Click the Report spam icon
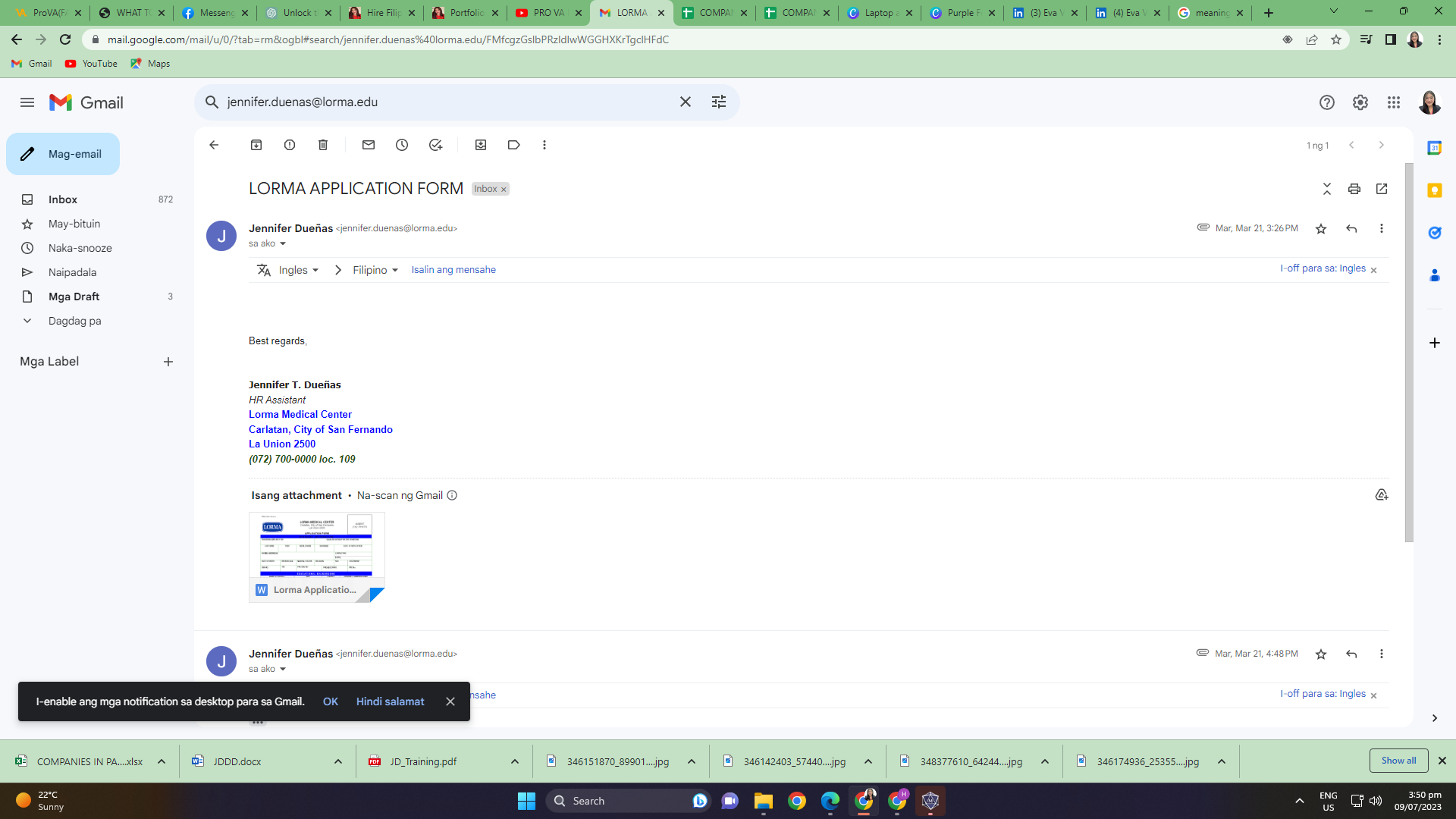This screenshot has height=819, width=1456. (x=290, y=145)
